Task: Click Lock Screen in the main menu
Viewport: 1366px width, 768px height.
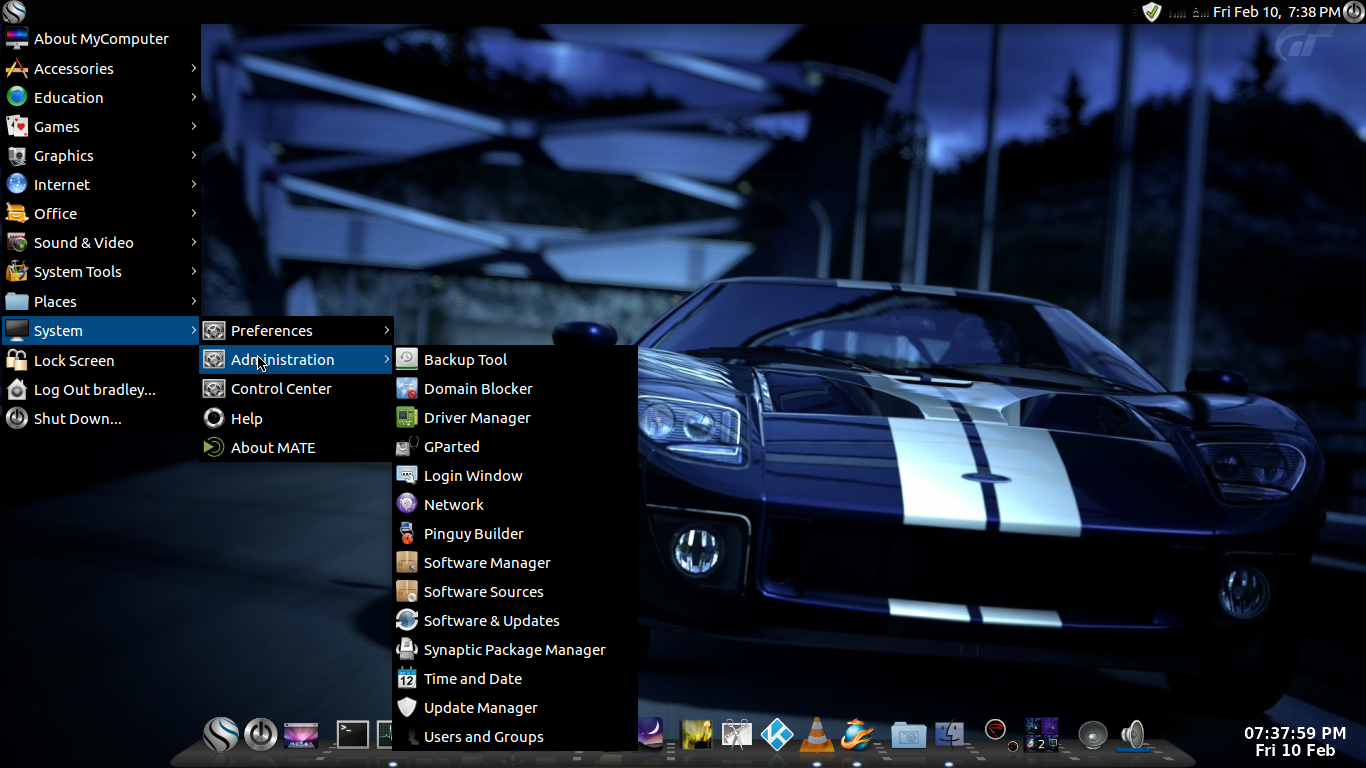Action: 74,361
